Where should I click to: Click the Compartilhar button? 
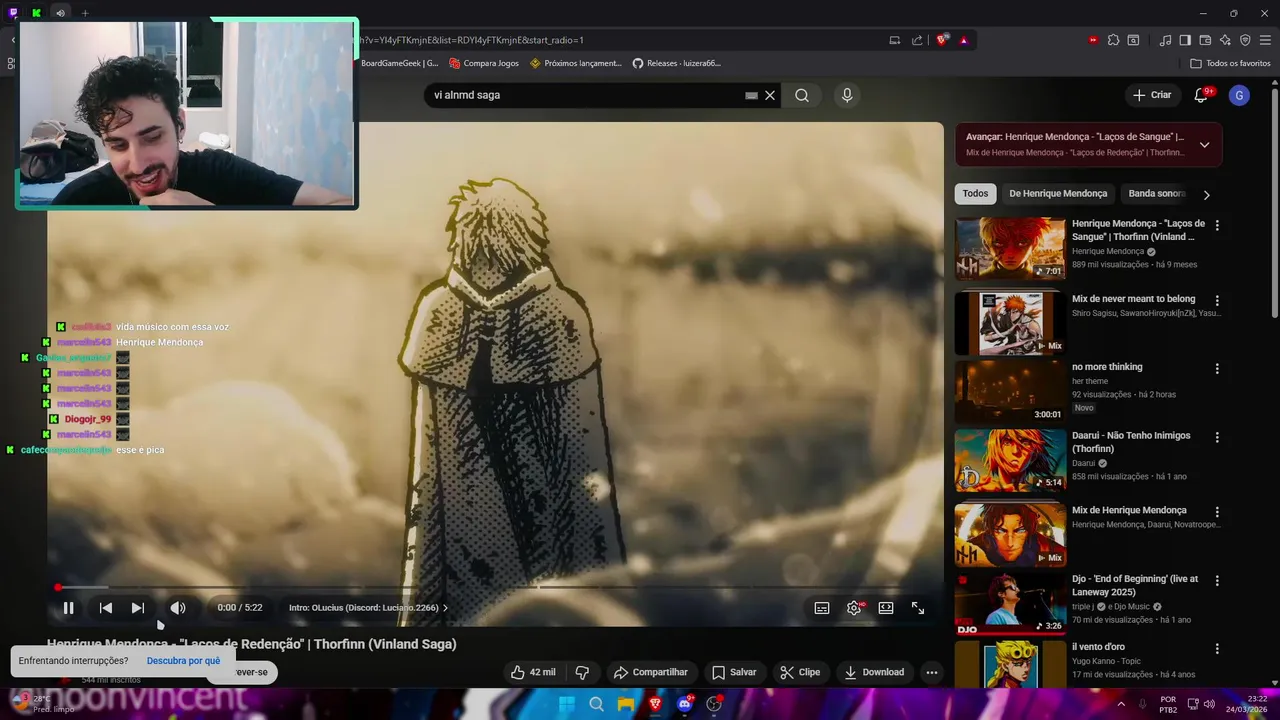click(x=650, y=672)
